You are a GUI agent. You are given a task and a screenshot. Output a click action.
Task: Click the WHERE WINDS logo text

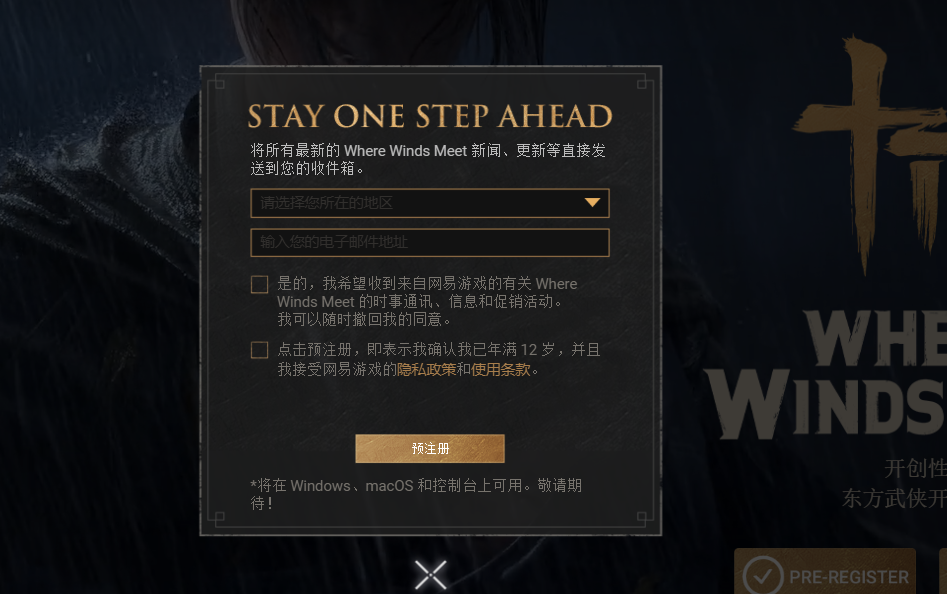pos(827,374)
